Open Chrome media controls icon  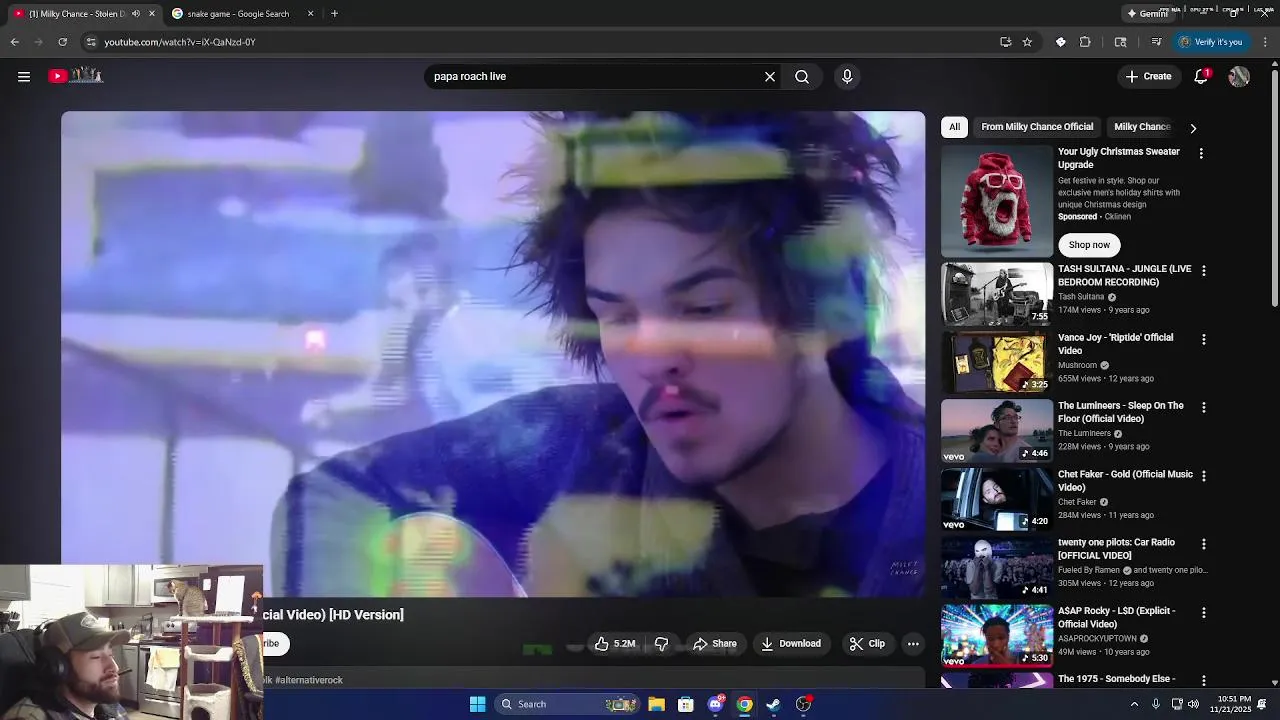1156,42
